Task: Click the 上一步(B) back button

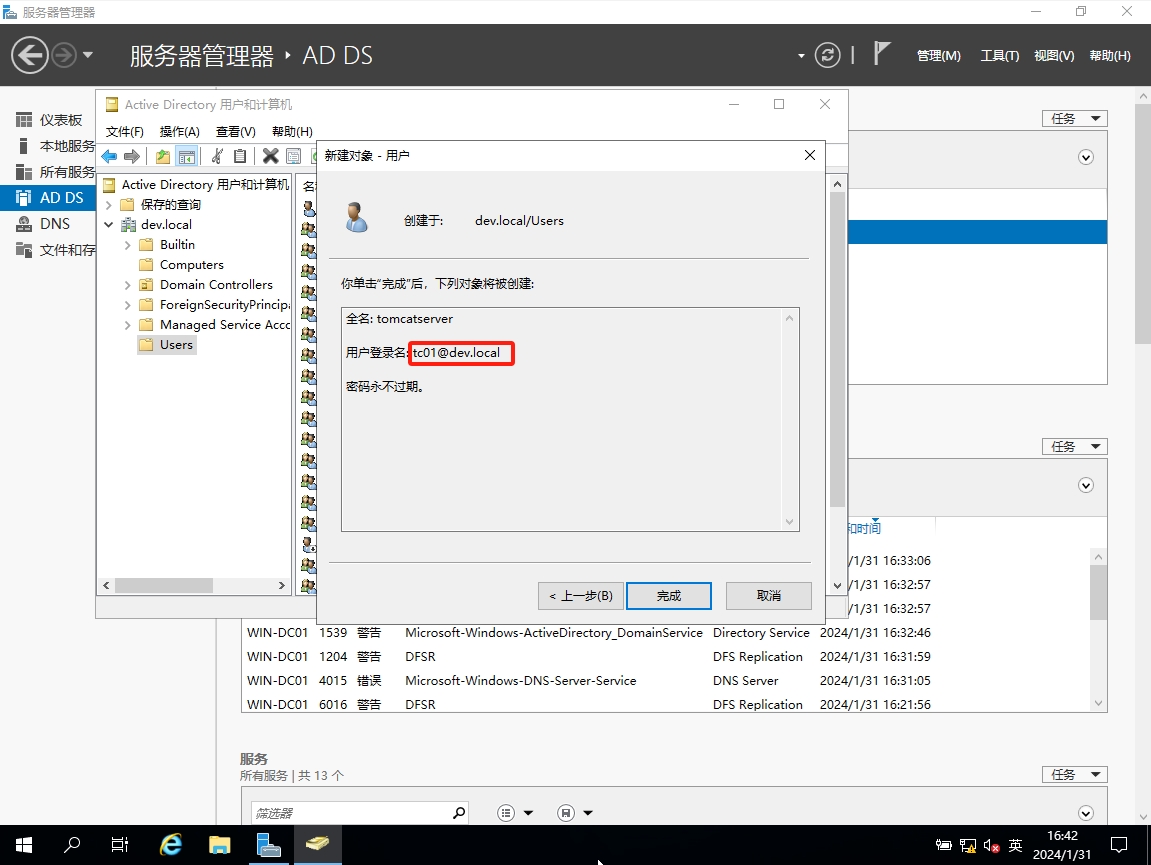Action: pyautogui.click(x=581, y=596)
